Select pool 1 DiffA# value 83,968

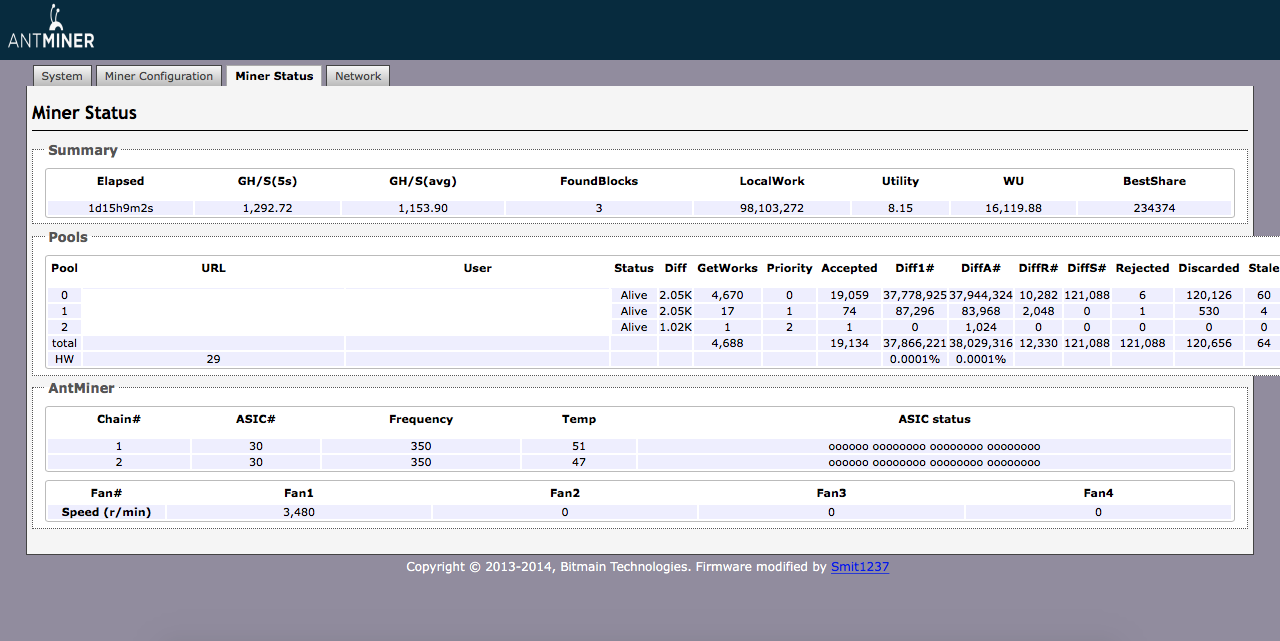981,311
